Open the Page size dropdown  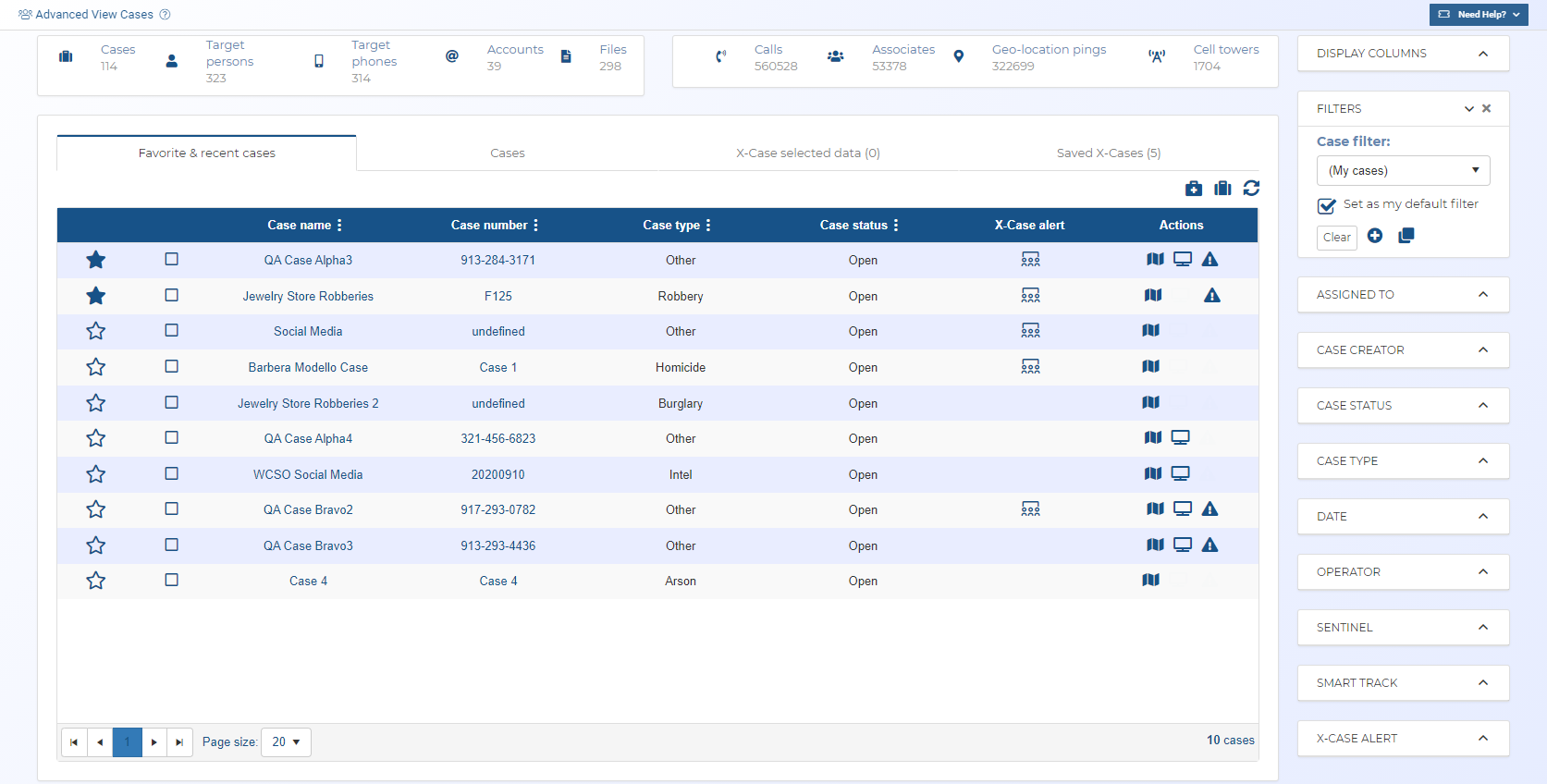[x=286, y=742]
